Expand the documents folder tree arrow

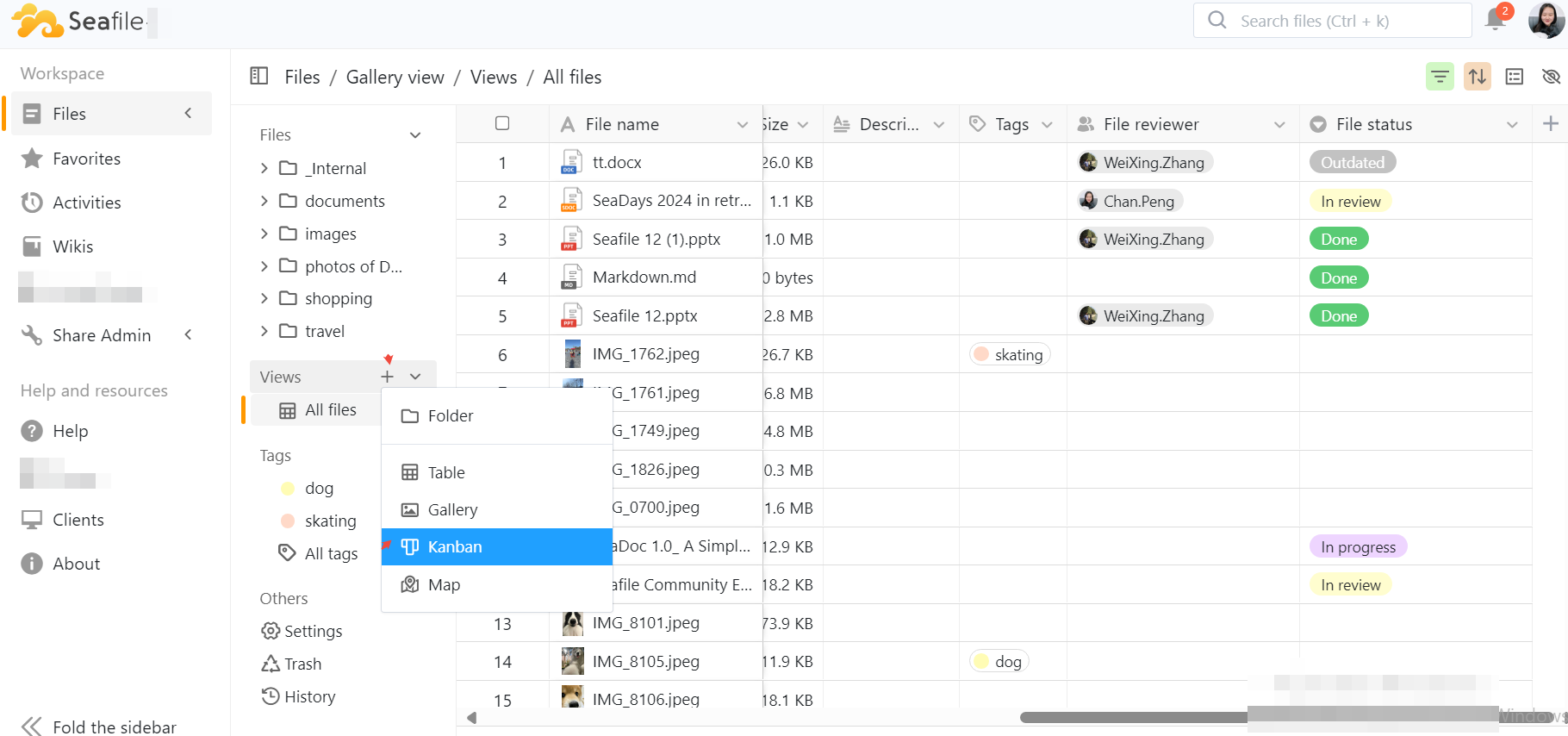click(264, 201)
